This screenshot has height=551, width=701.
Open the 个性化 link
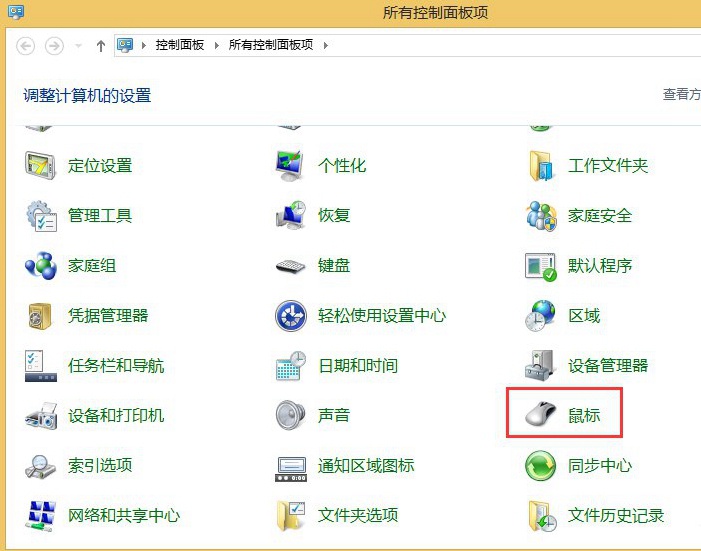pyautogui.click(x=342, y=165)
